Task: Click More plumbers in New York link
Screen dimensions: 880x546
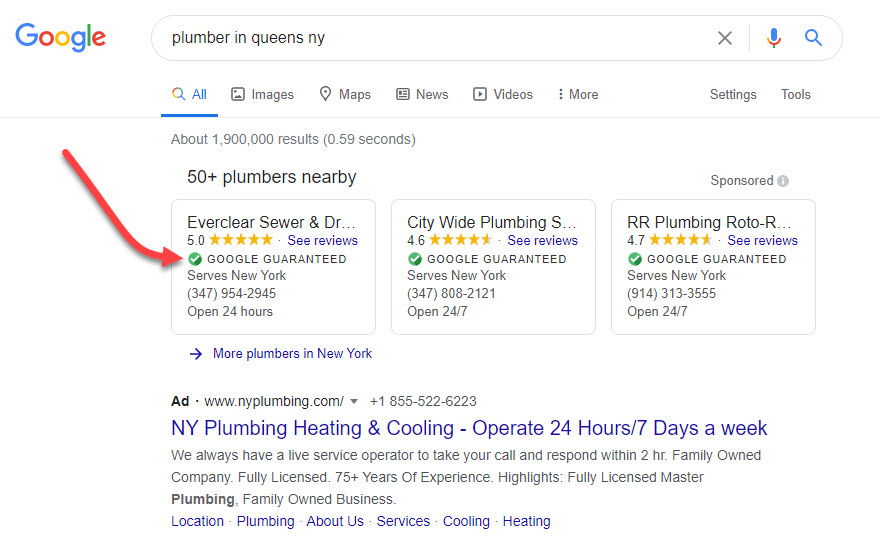Action: [x=291, y=353]
